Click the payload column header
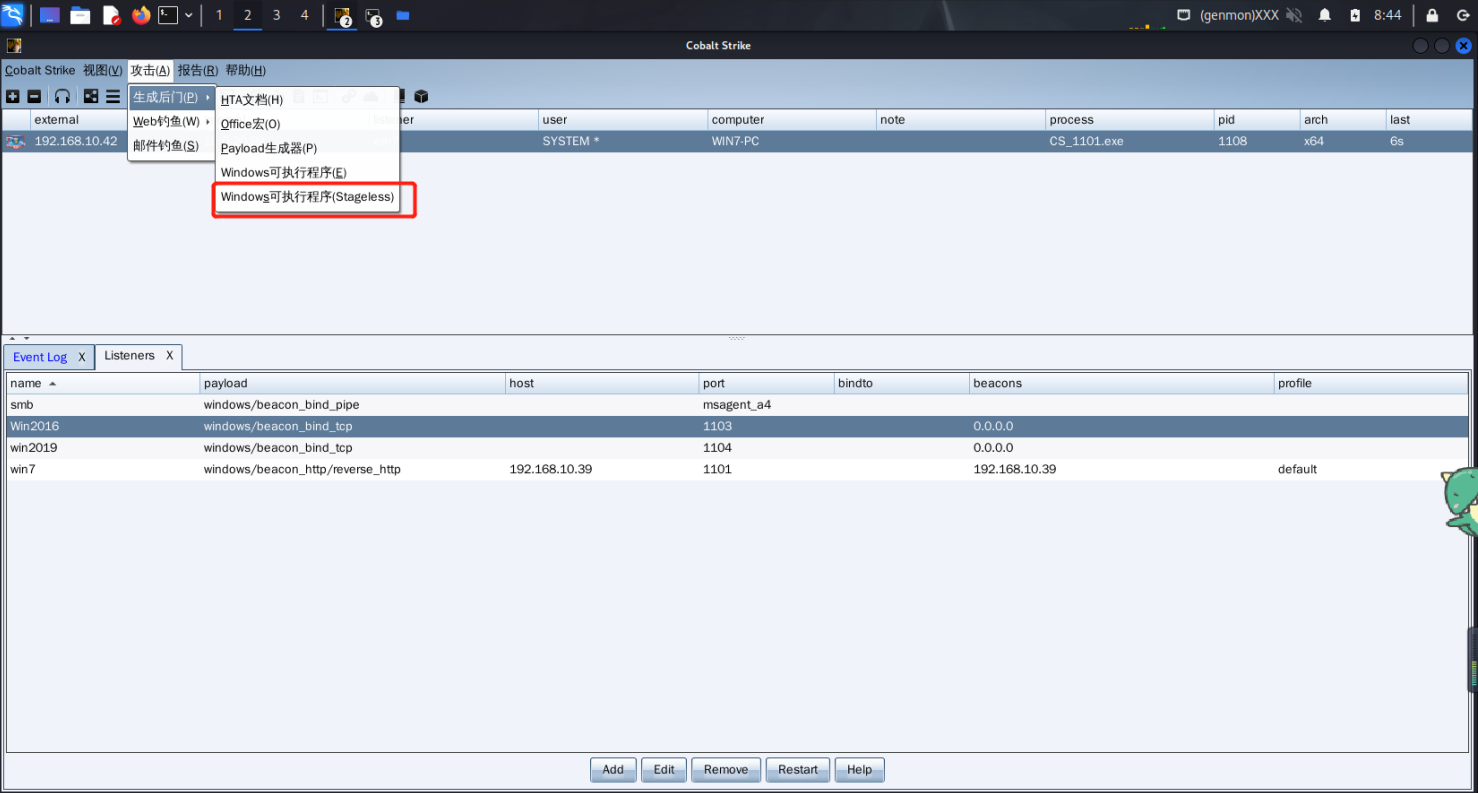Screen dimensions: 1478x793 click(352, 383)
